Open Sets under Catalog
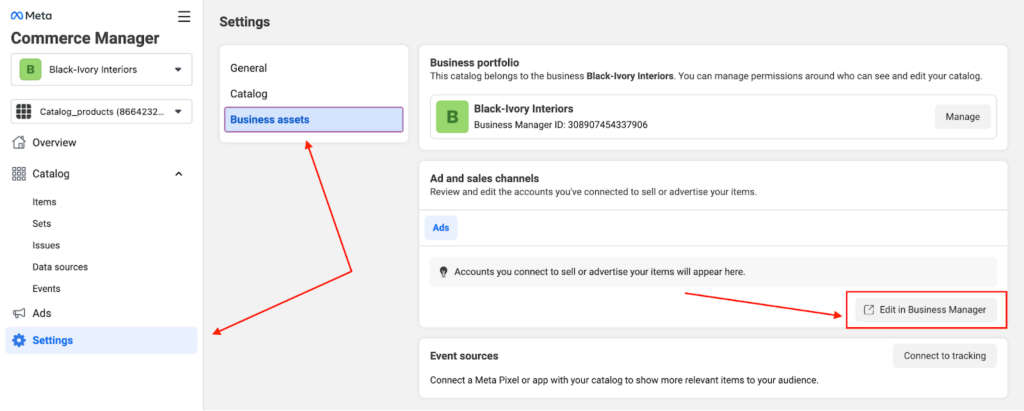 click(42, 223)
